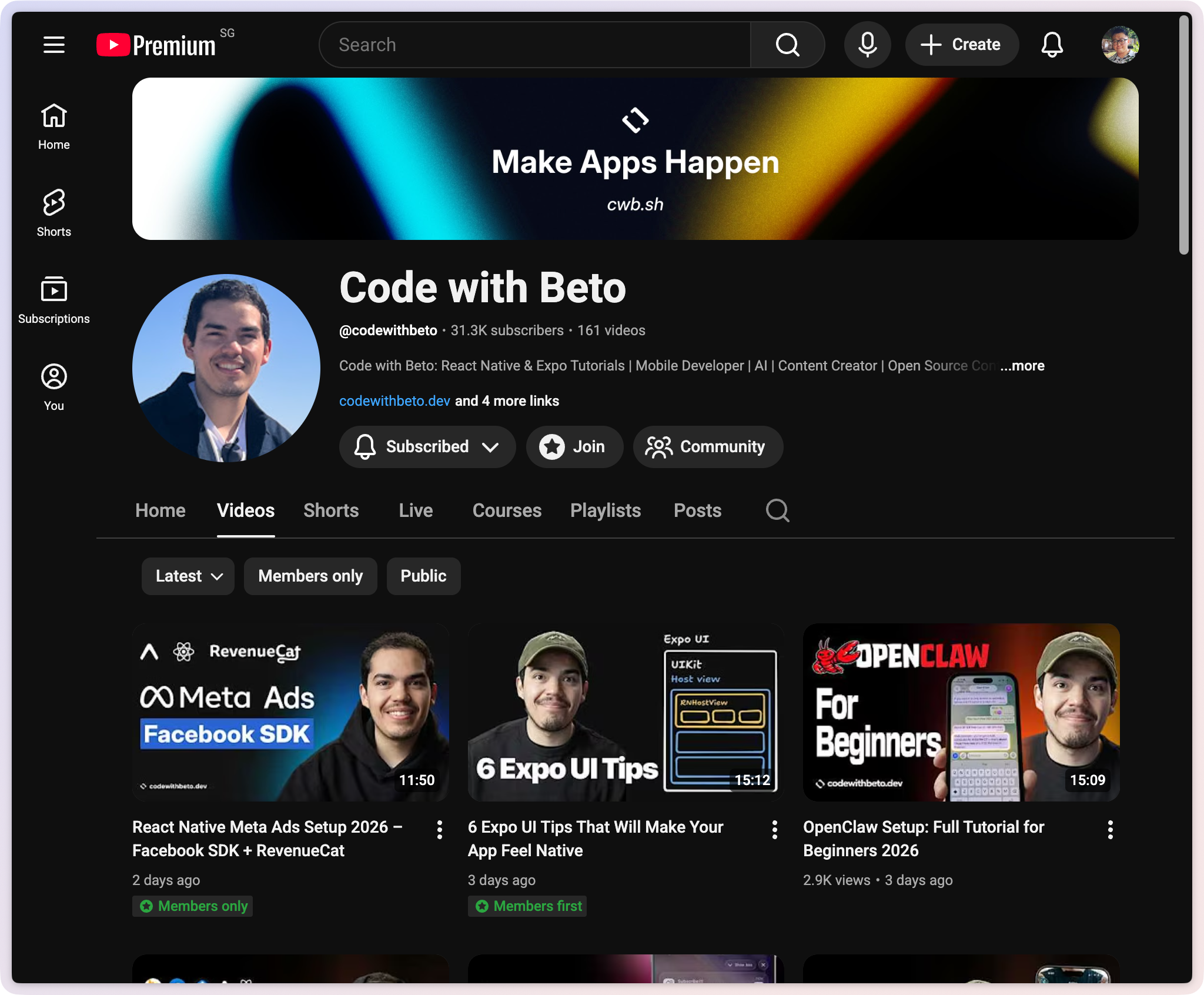Open the hamburger guide menu

tap(54, 45)
